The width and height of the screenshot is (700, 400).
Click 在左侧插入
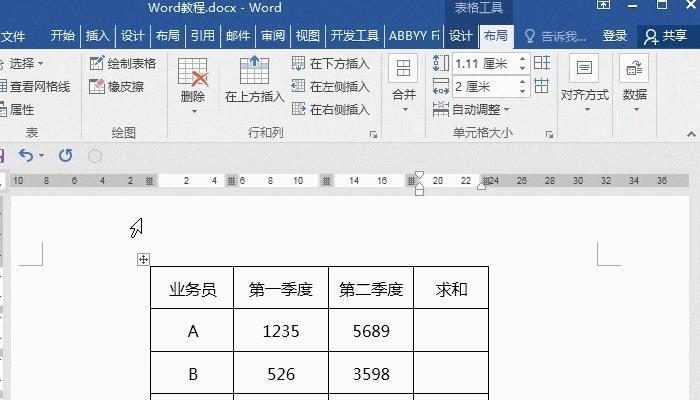pos(331,86)
